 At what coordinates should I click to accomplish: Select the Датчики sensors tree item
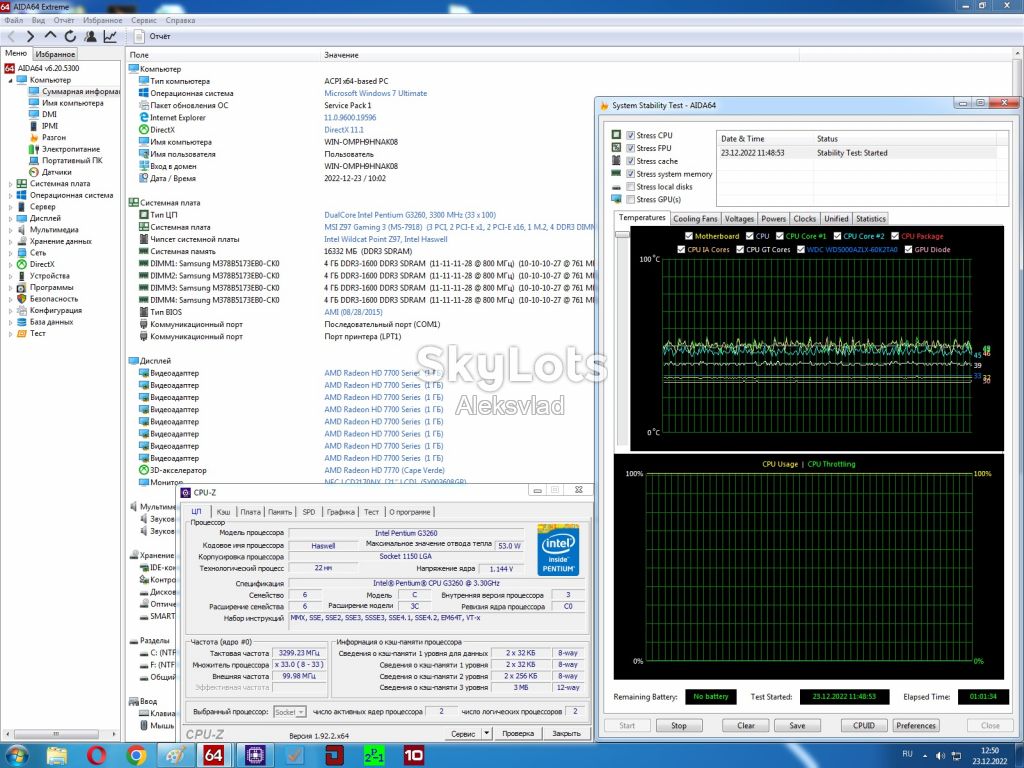[x=56, y=172]
